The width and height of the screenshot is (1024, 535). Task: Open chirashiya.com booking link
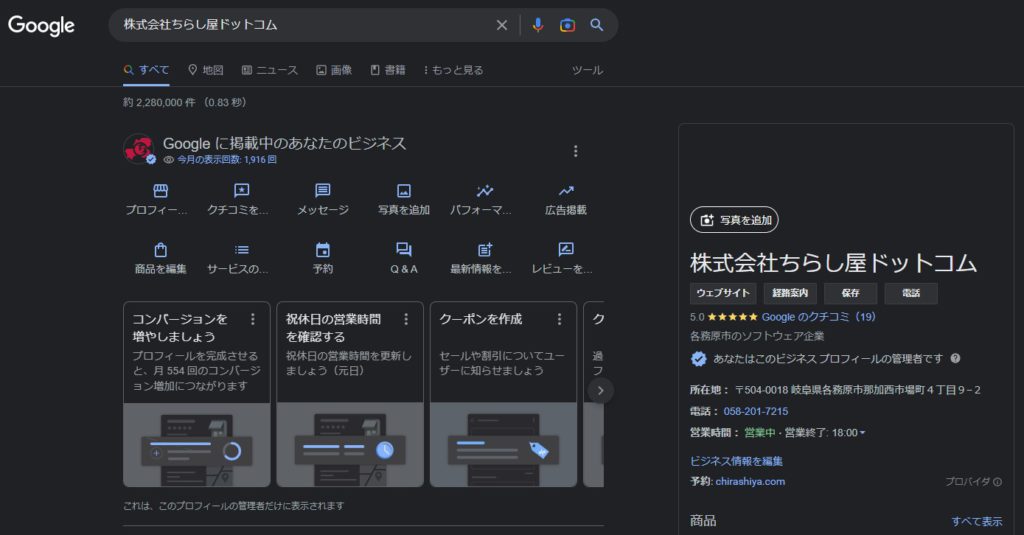click(750, 481)
